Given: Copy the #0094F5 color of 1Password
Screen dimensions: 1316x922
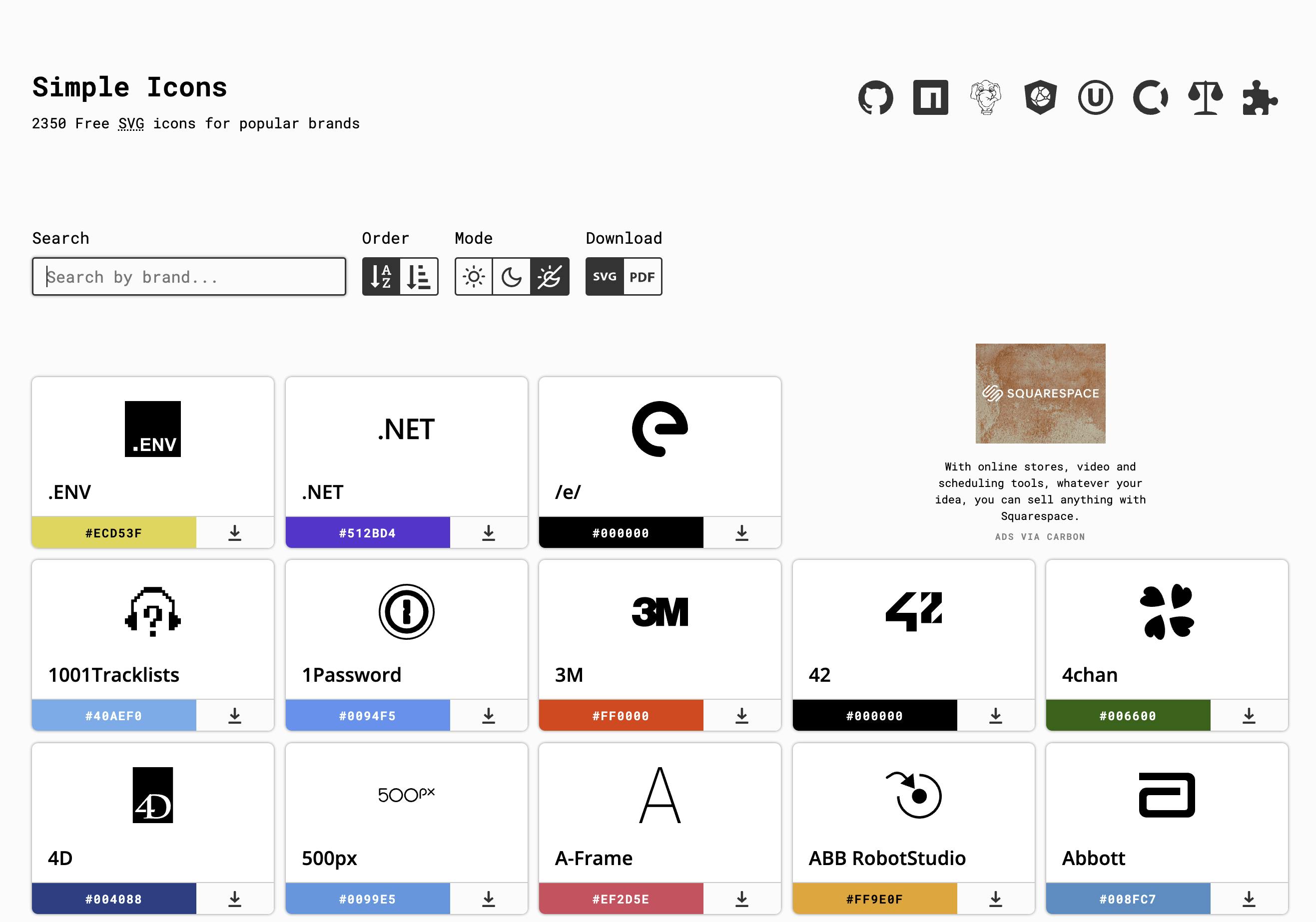Looking at the screenshot, I should coord(367,716).
